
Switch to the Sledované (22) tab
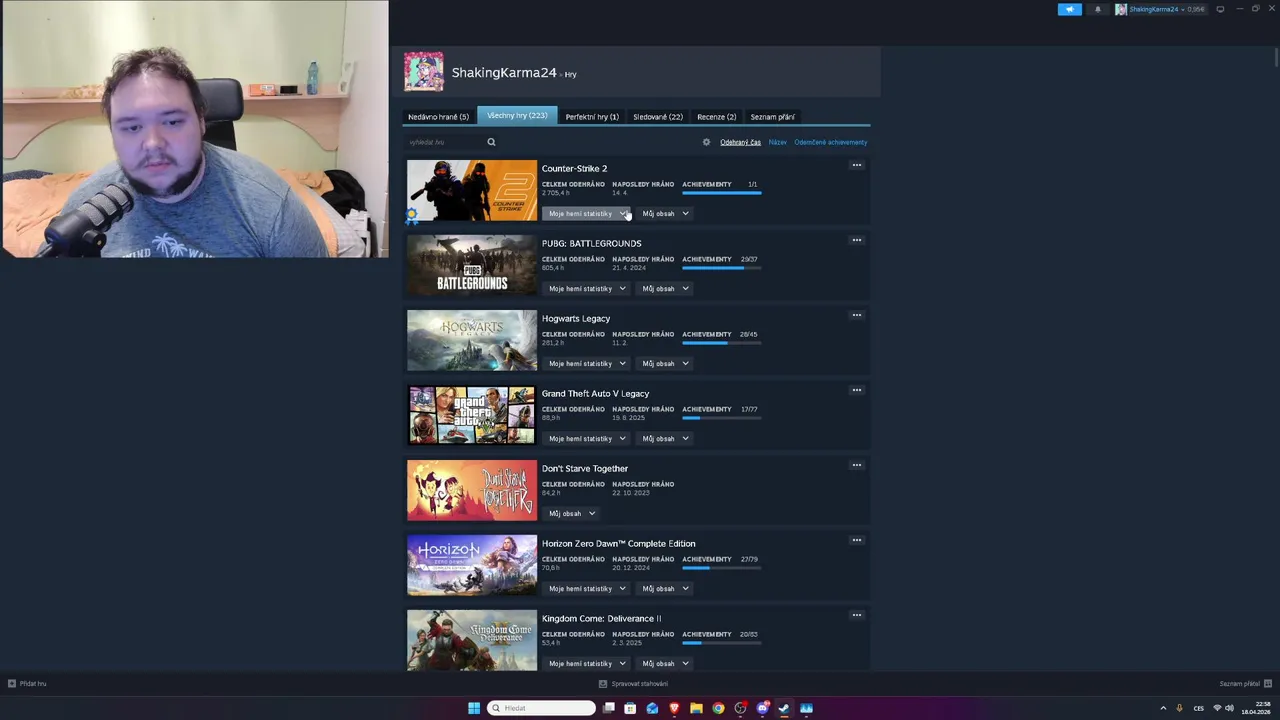coord(658,117)
